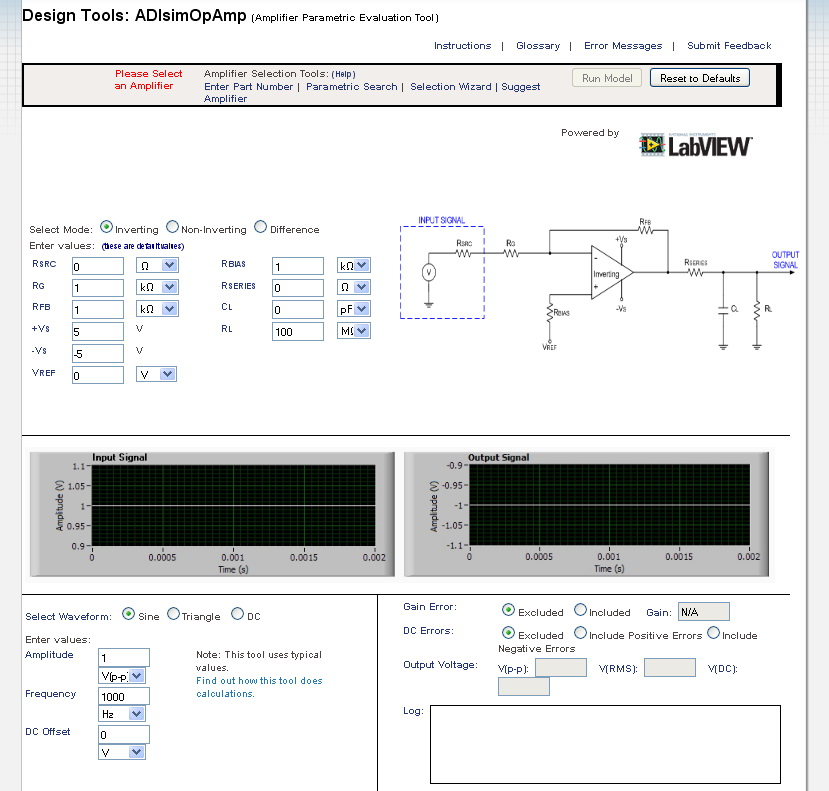The width and height of the screenshot is (829, 791).
Task: Choose DC waveform radio button
Action: coord(238,614)
